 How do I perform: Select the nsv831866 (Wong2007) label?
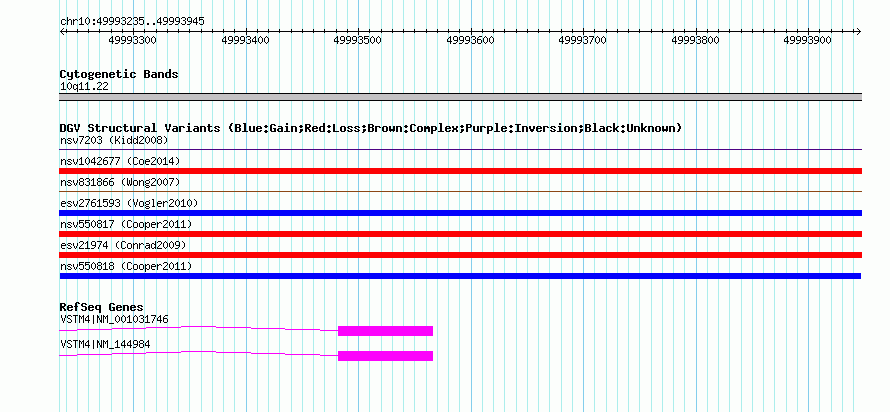(120, 182)
